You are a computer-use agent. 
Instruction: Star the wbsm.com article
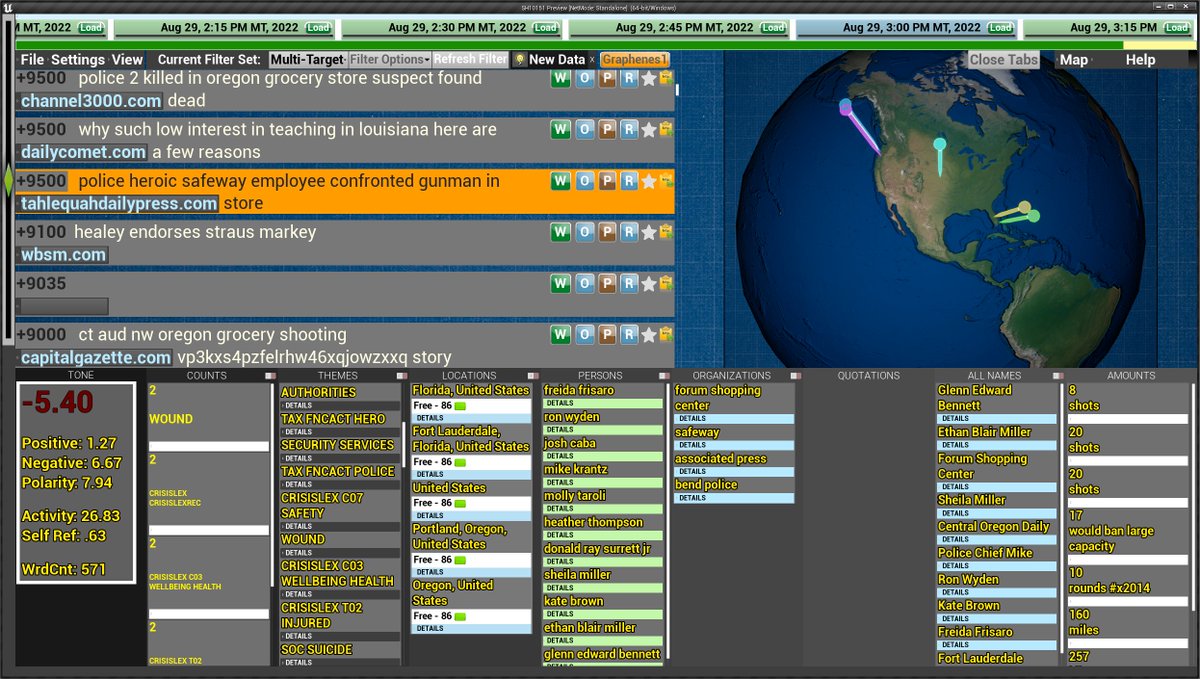[648, 232]
